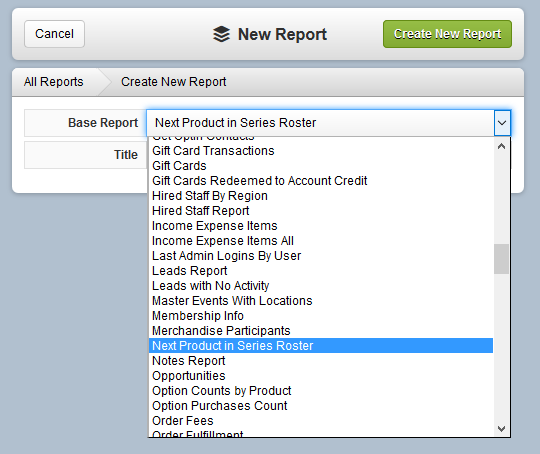Screen dimensions: 540x454
Task: Select Hired Staff By Region
Action: click(x=321, y=196)
